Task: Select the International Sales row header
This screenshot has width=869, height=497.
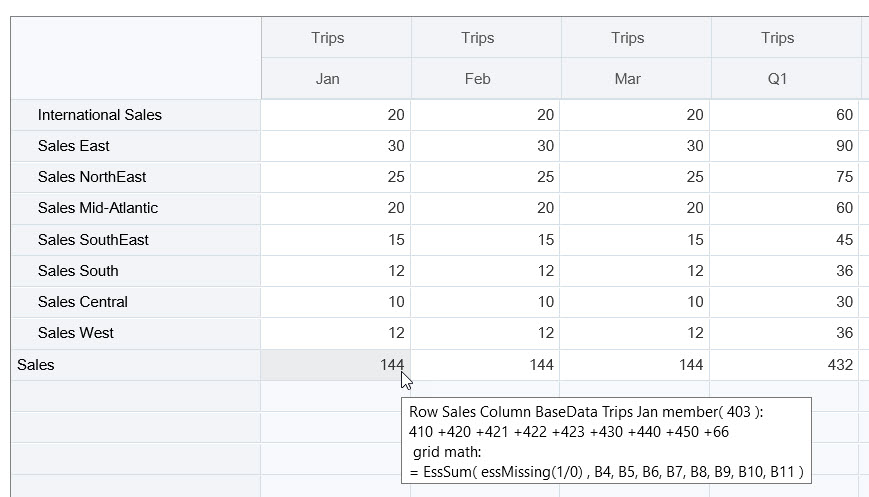Action: coord(100,115)
